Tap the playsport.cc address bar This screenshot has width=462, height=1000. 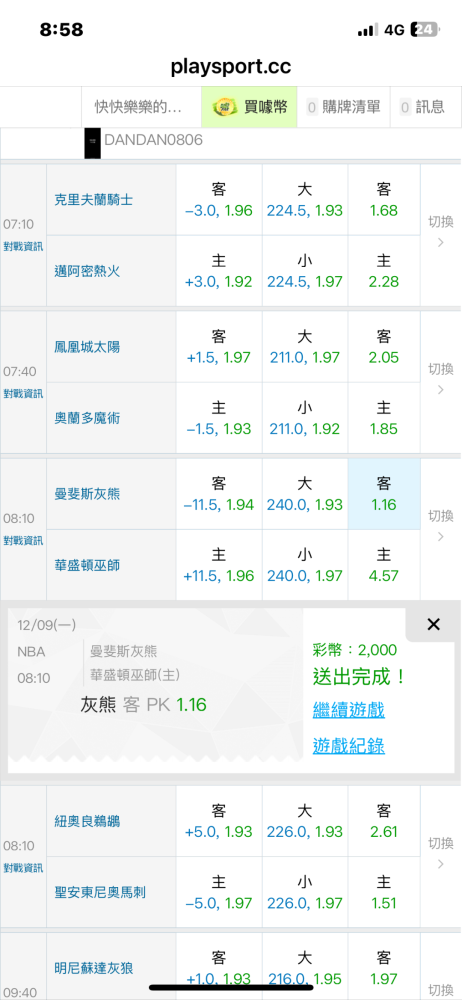pos(231,67)
